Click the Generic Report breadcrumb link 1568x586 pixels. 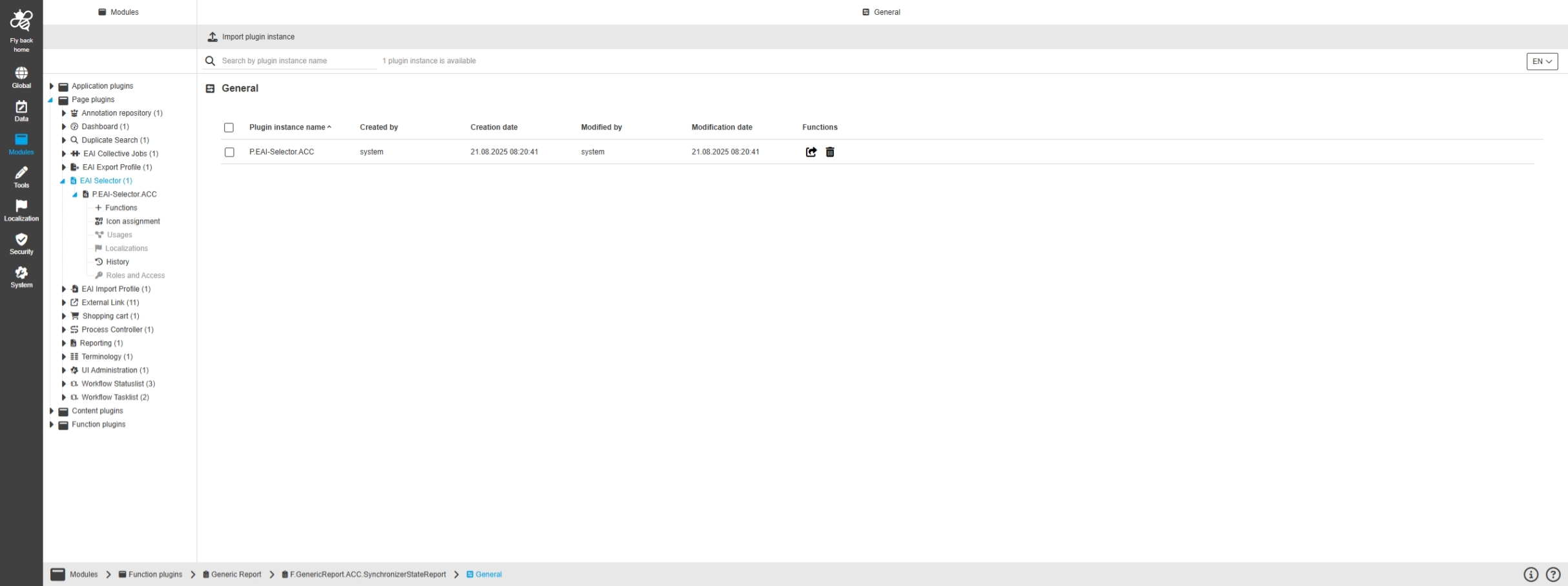[232, 574]
